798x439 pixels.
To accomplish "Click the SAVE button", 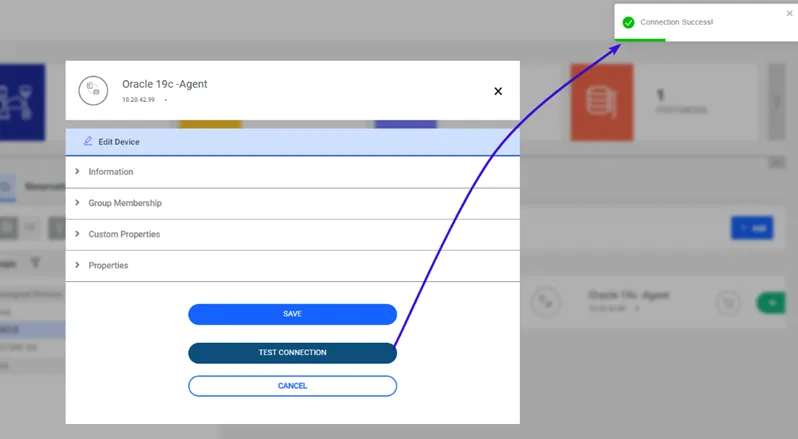I will (293, 314).
